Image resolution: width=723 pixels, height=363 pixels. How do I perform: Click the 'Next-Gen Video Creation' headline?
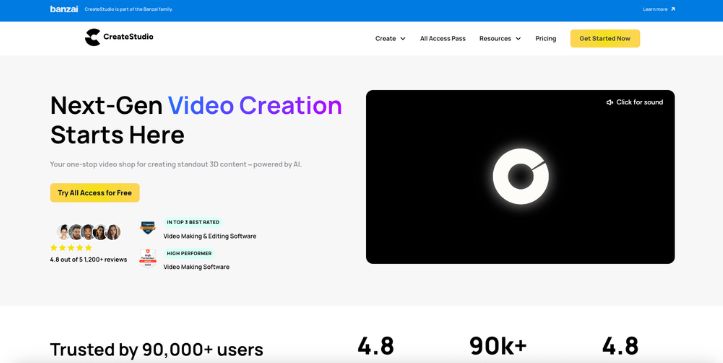196,106
